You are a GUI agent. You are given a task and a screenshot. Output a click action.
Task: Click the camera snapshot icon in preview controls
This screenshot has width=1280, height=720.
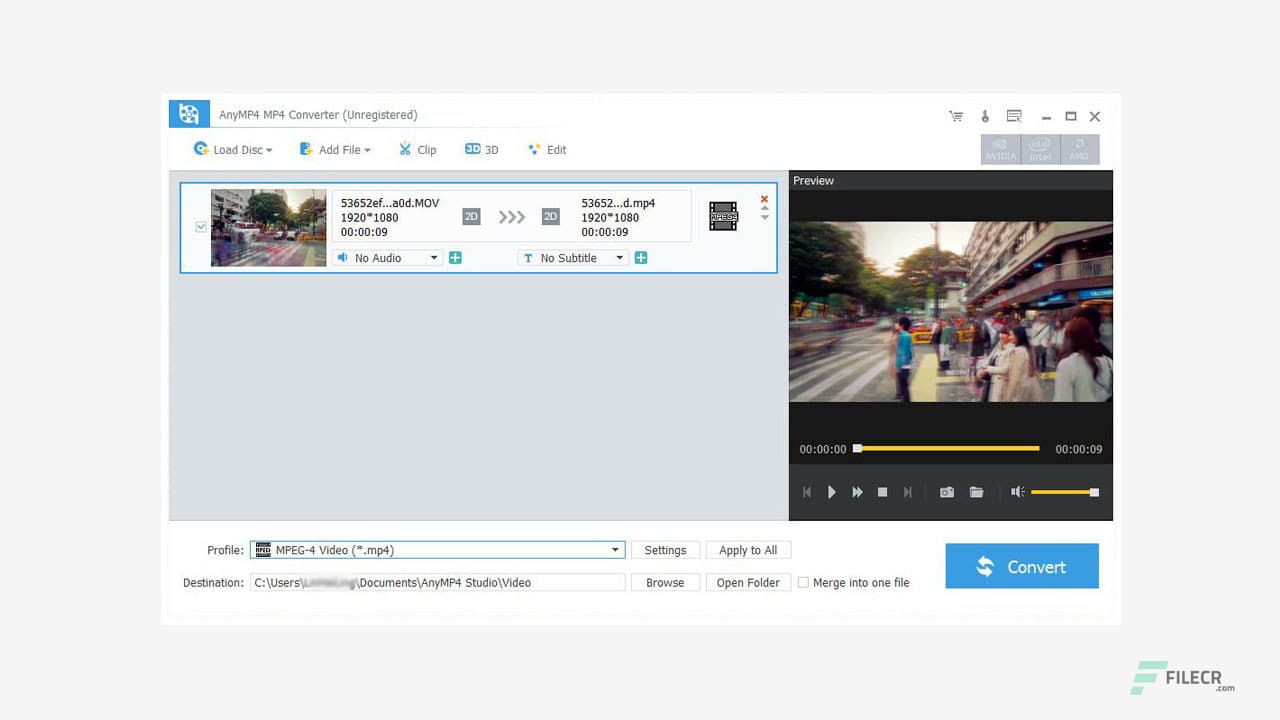coord(946,491)
